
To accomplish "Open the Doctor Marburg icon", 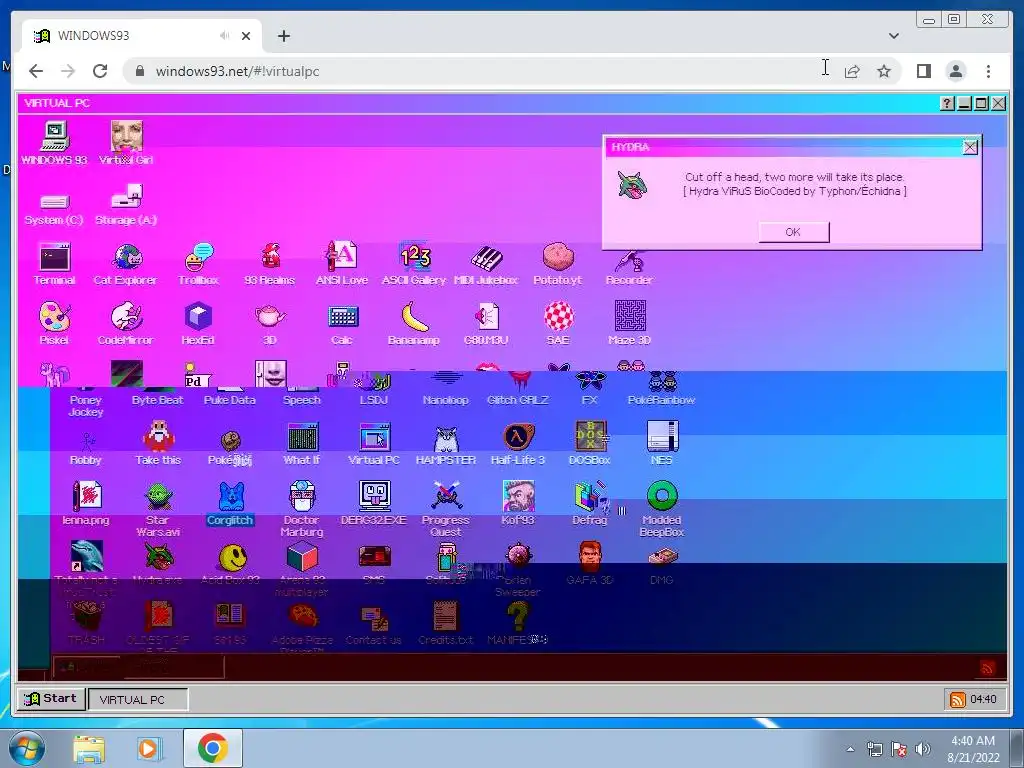I will coord(302,496).
